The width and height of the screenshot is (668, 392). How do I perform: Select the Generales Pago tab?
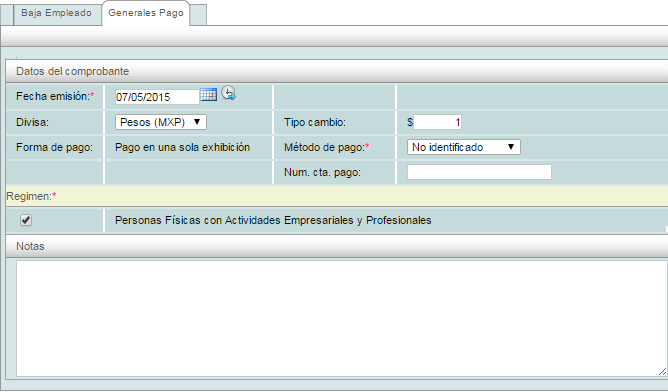pos(146,13)
